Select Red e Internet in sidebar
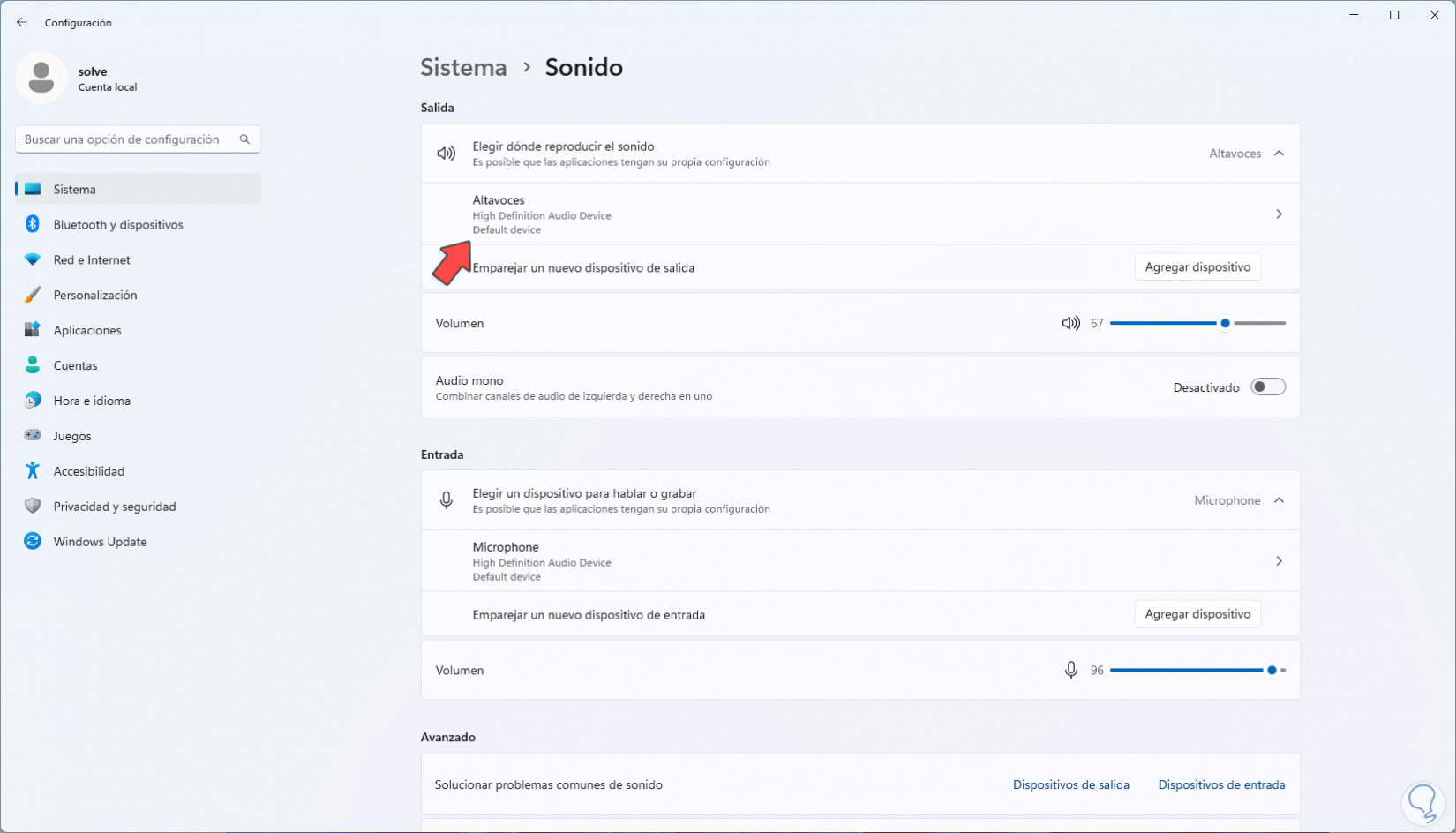 pyautogui.click(x=92, y=260)
